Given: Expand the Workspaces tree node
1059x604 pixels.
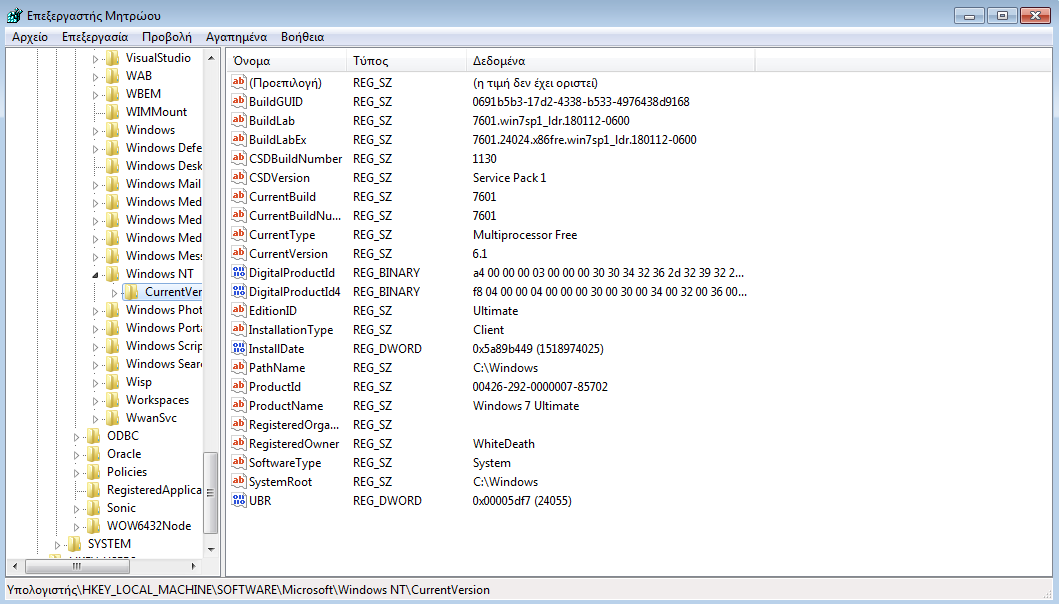Looking at the screenshot, I should (95, 401).
